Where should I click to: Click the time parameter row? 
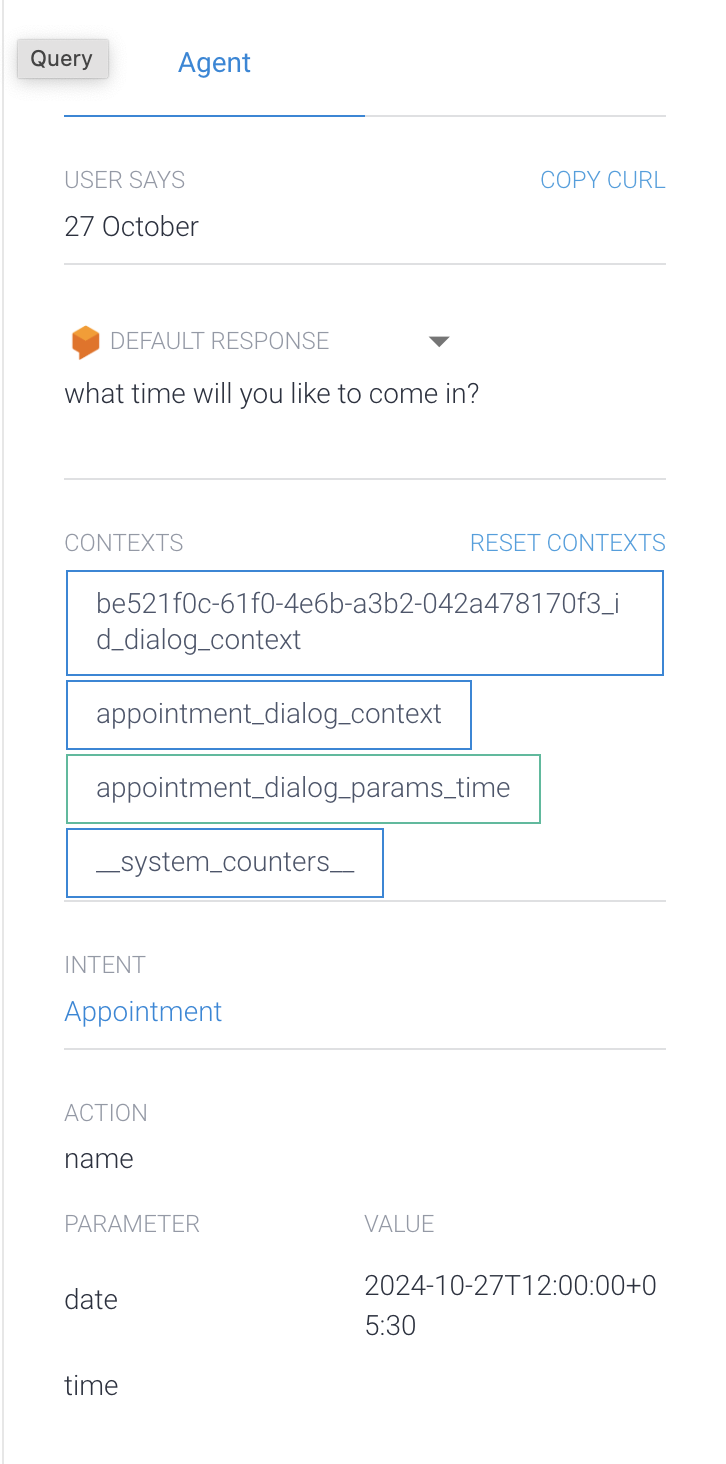click(91, 1385)
